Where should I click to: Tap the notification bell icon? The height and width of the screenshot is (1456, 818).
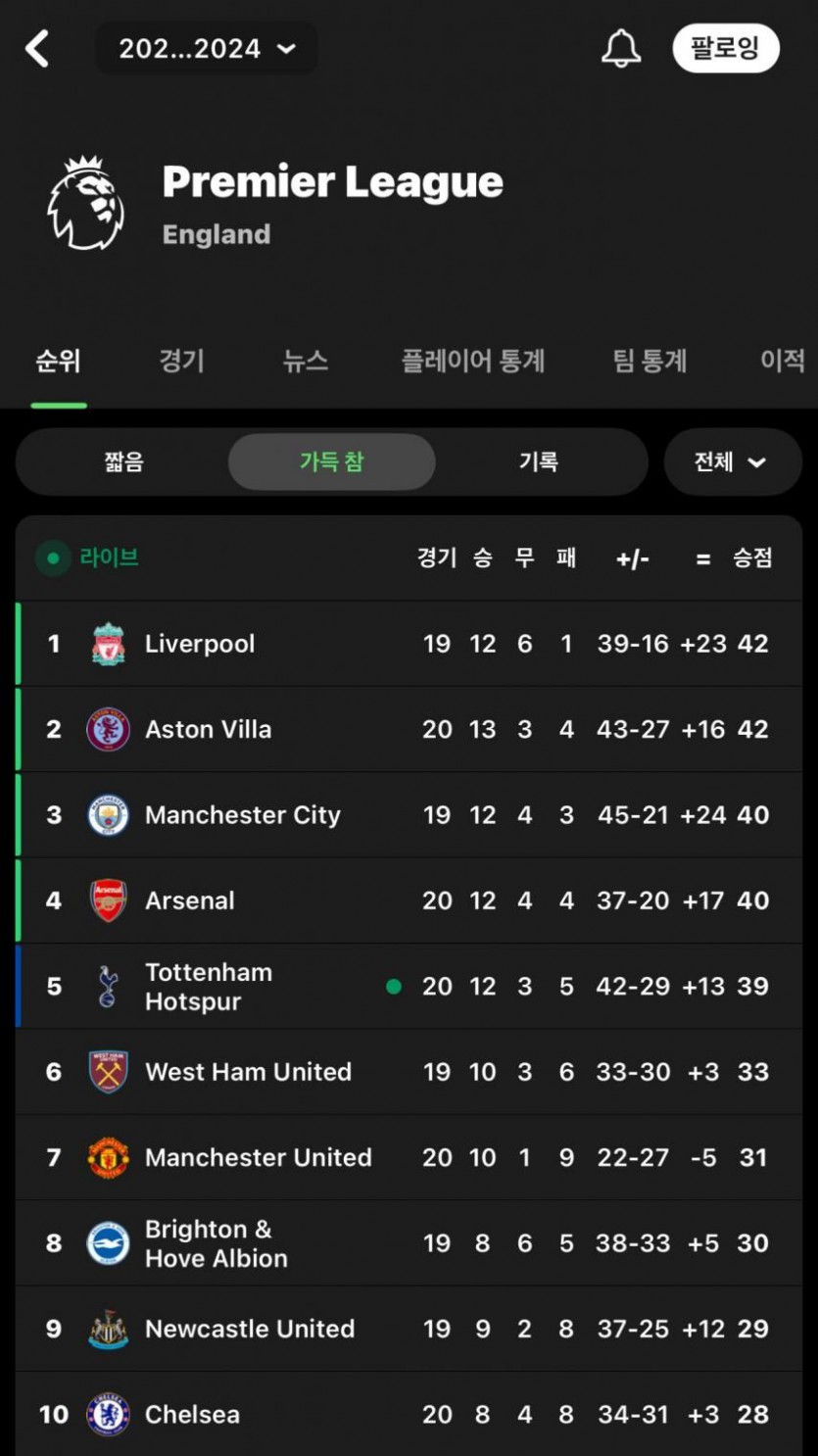[620, 48]
